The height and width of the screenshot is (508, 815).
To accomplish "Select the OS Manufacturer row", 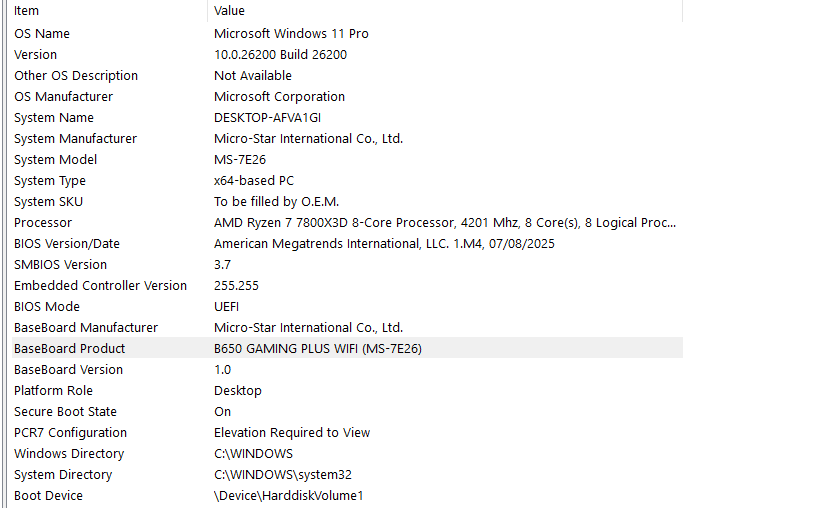I will pos(64,97).
